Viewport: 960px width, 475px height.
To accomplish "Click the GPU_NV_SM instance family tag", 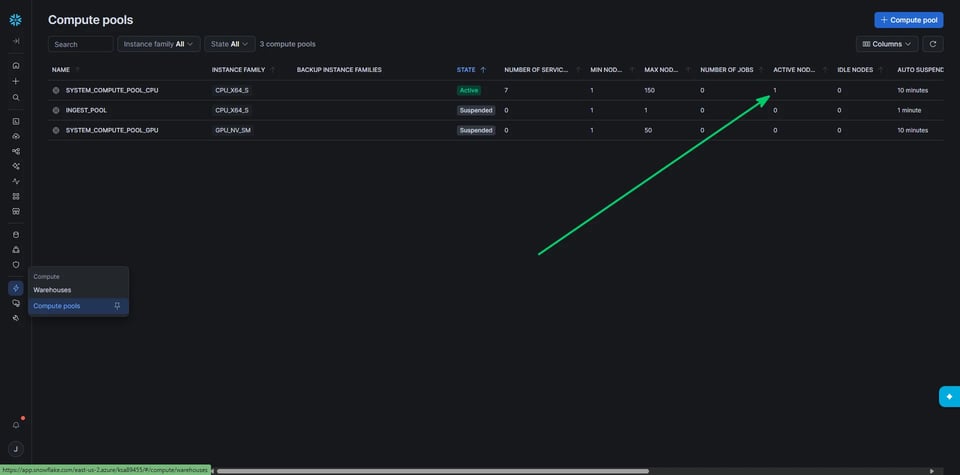I will pyautogui.click(x=233, y=130).
